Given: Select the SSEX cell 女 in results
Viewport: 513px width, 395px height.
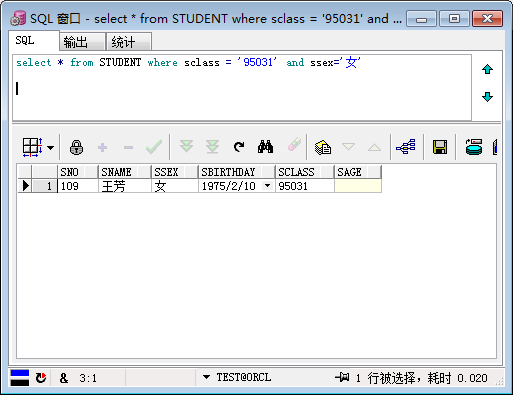Looking at the screenshot, I should 174,186.
